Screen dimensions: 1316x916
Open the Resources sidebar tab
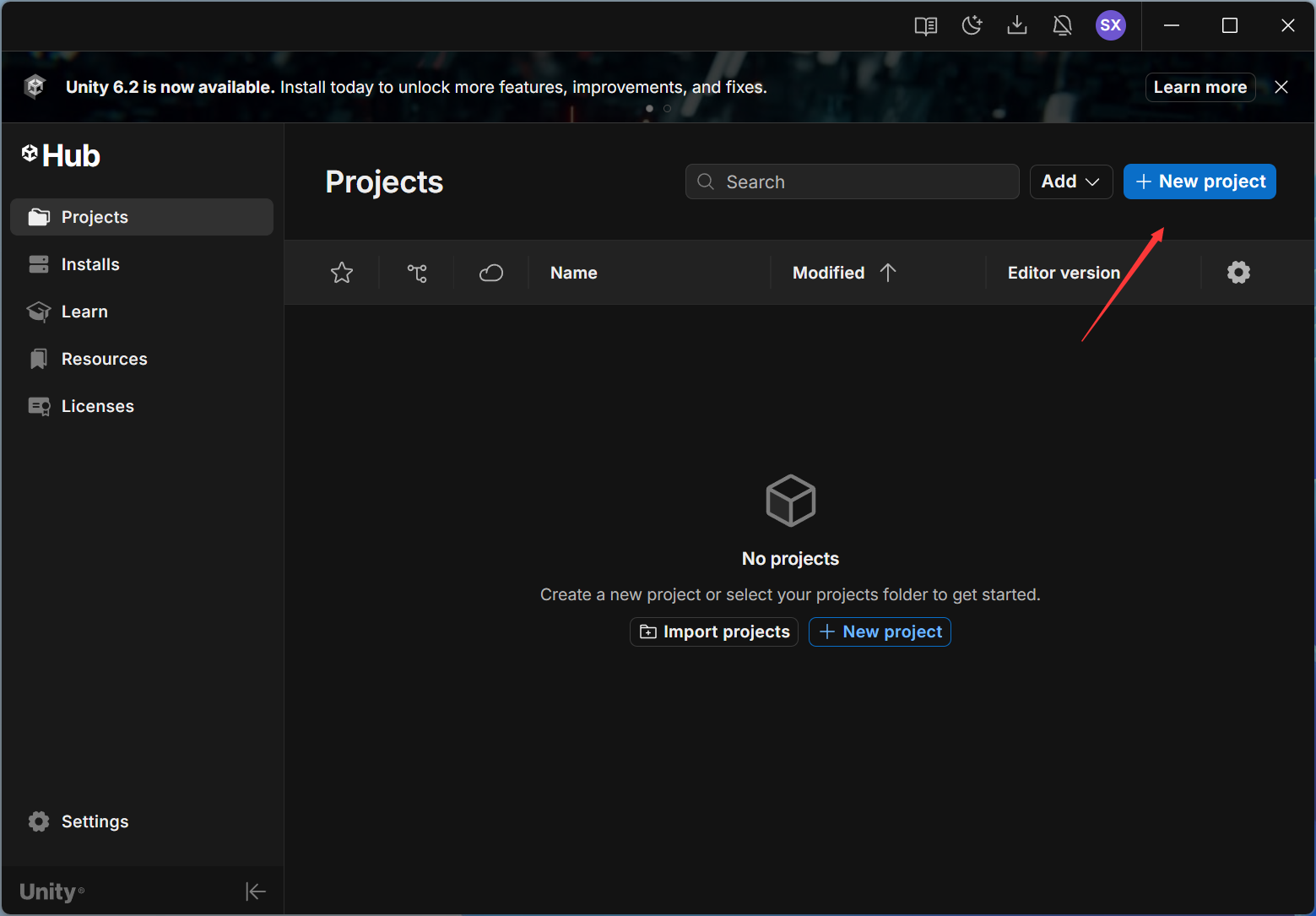tap(142, 359)
